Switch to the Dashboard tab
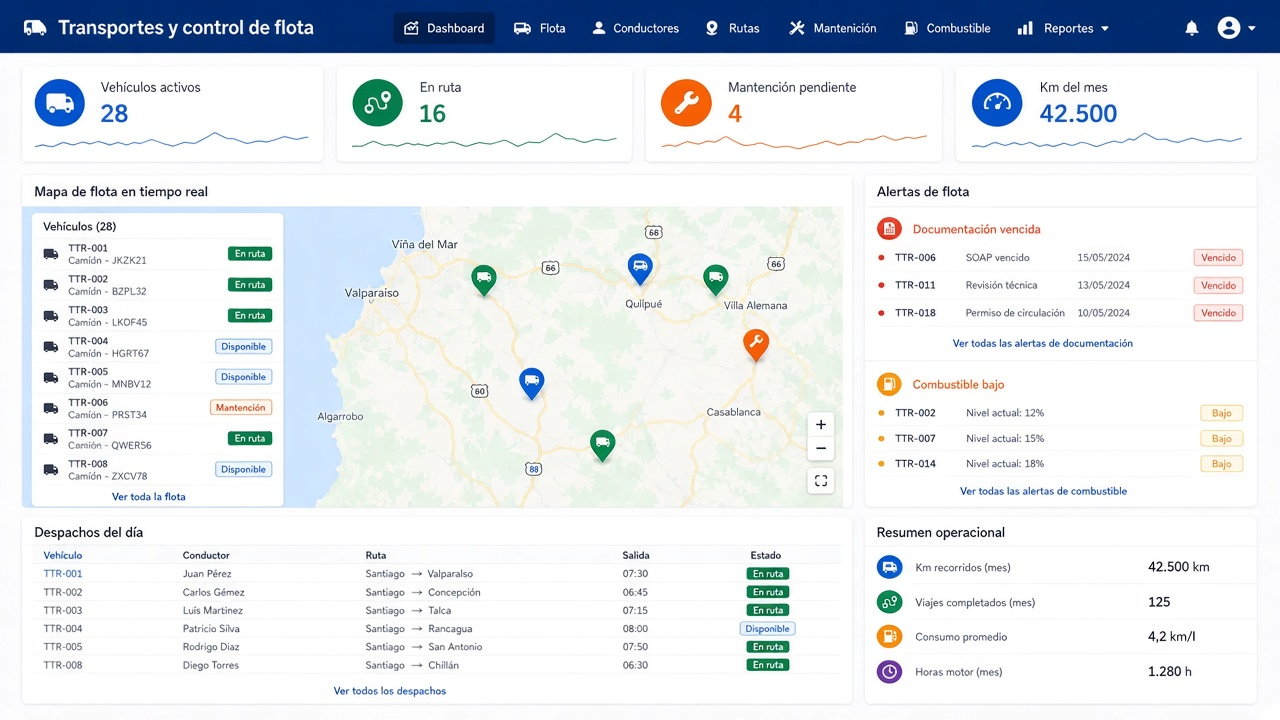The height and width of the screenshot is (720, 1280). point(444,28)
